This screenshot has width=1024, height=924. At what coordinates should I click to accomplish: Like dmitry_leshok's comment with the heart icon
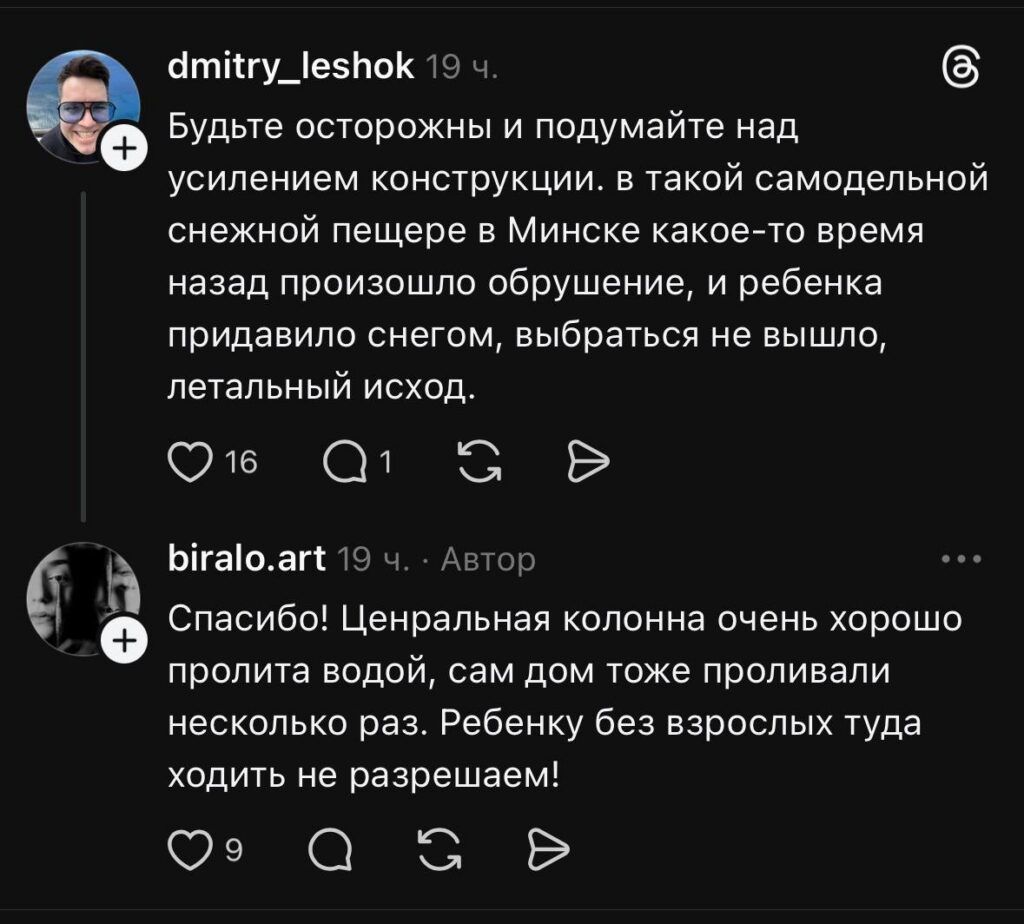point(187,460)
